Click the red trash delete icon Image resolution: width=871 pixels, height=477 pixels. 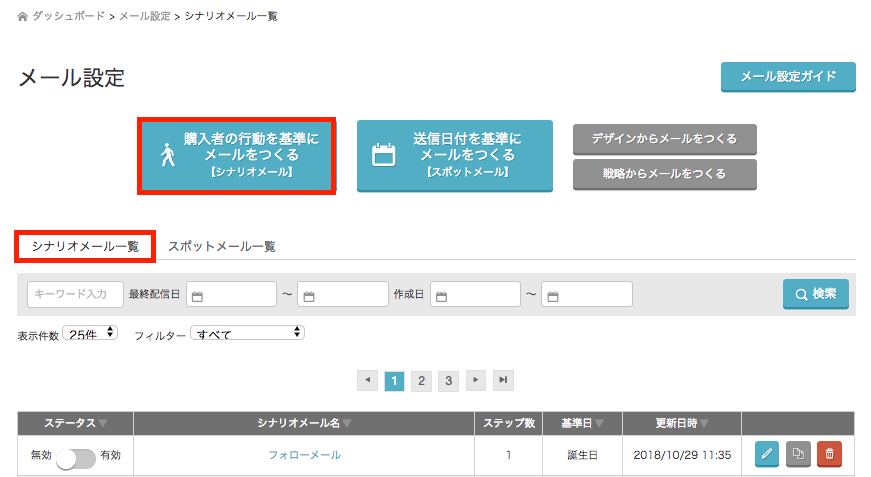click(x=829, y=455)
